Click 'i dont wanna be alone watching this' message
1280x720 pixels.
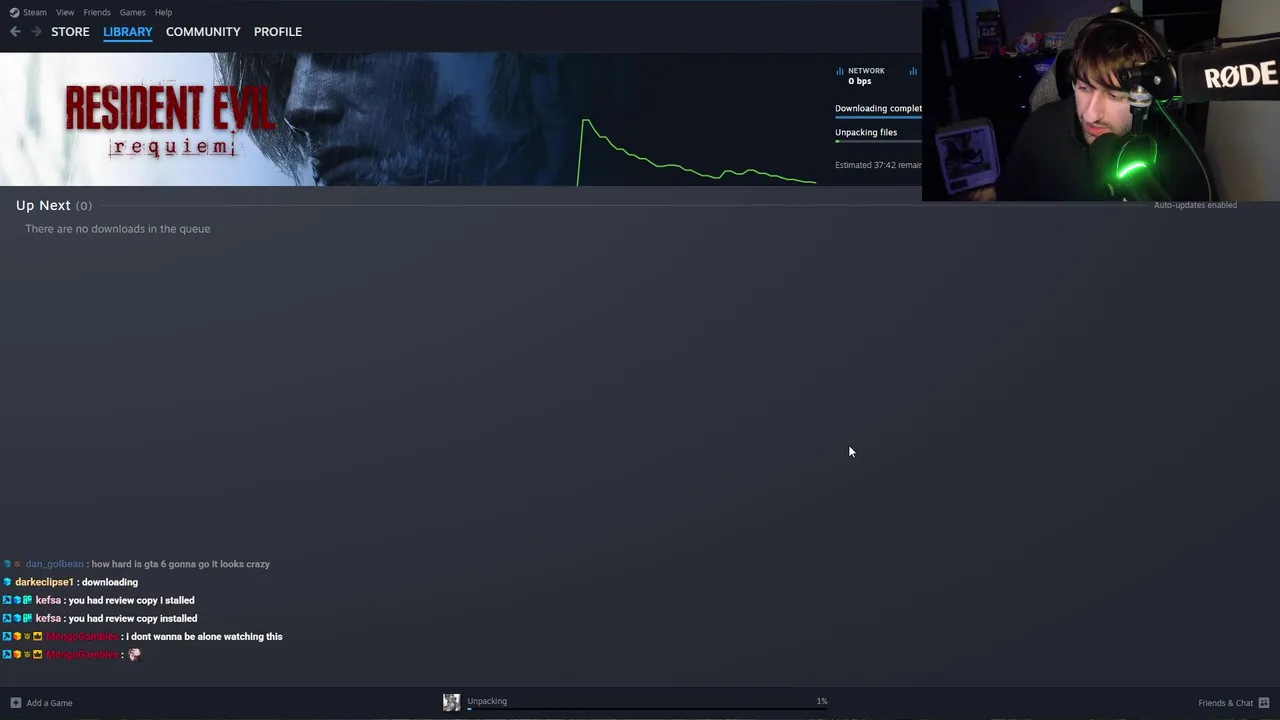[204, 636]
